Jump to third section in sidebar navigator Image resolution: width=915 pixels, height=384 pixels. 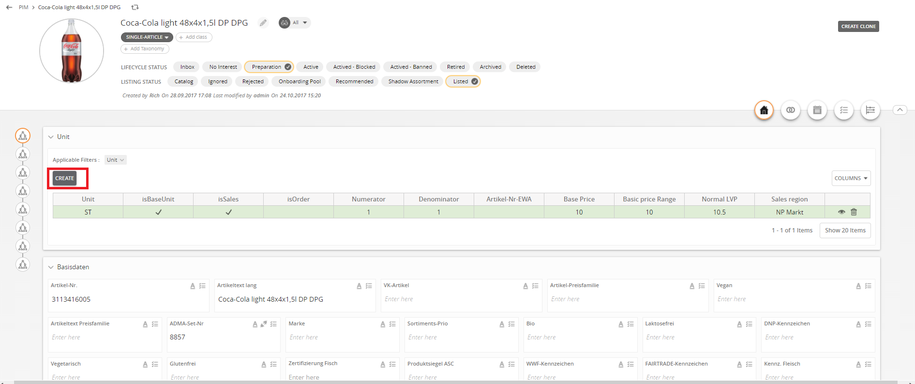[22, 173]
